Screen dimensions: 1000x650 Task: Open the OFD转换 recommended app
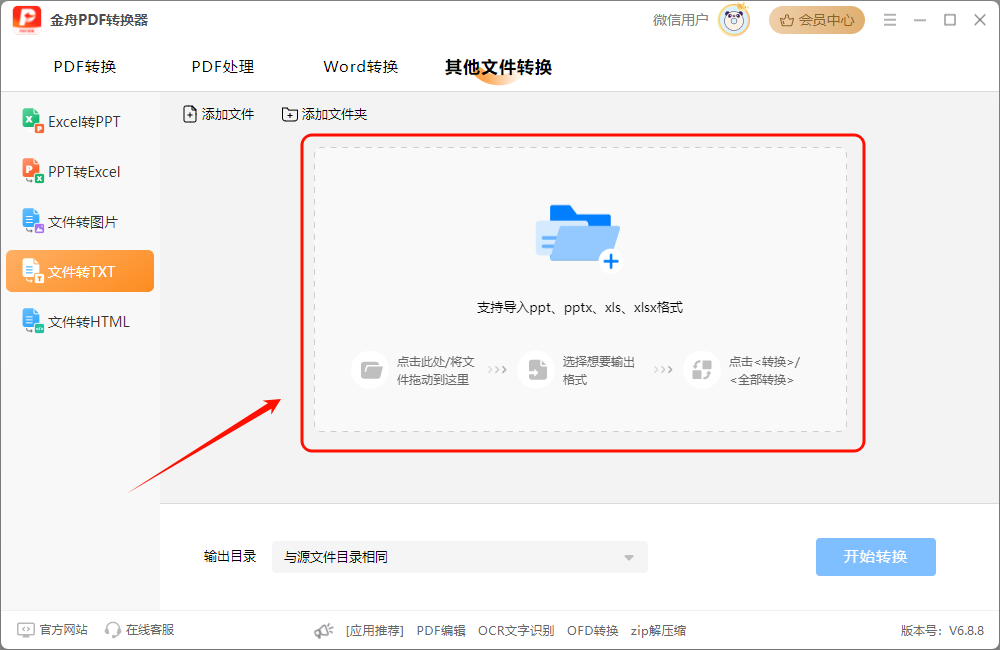tap(592, 631)
